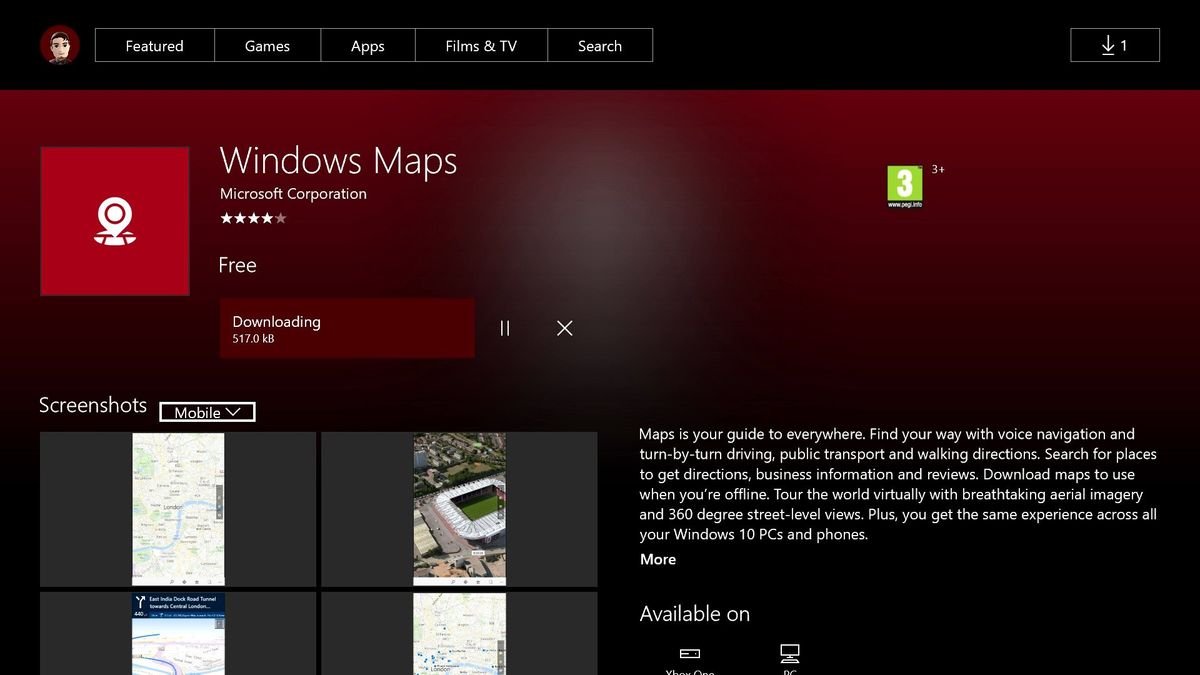
Task: Open the East India Dock Road screenshot
Action: (x=177, y=633)
